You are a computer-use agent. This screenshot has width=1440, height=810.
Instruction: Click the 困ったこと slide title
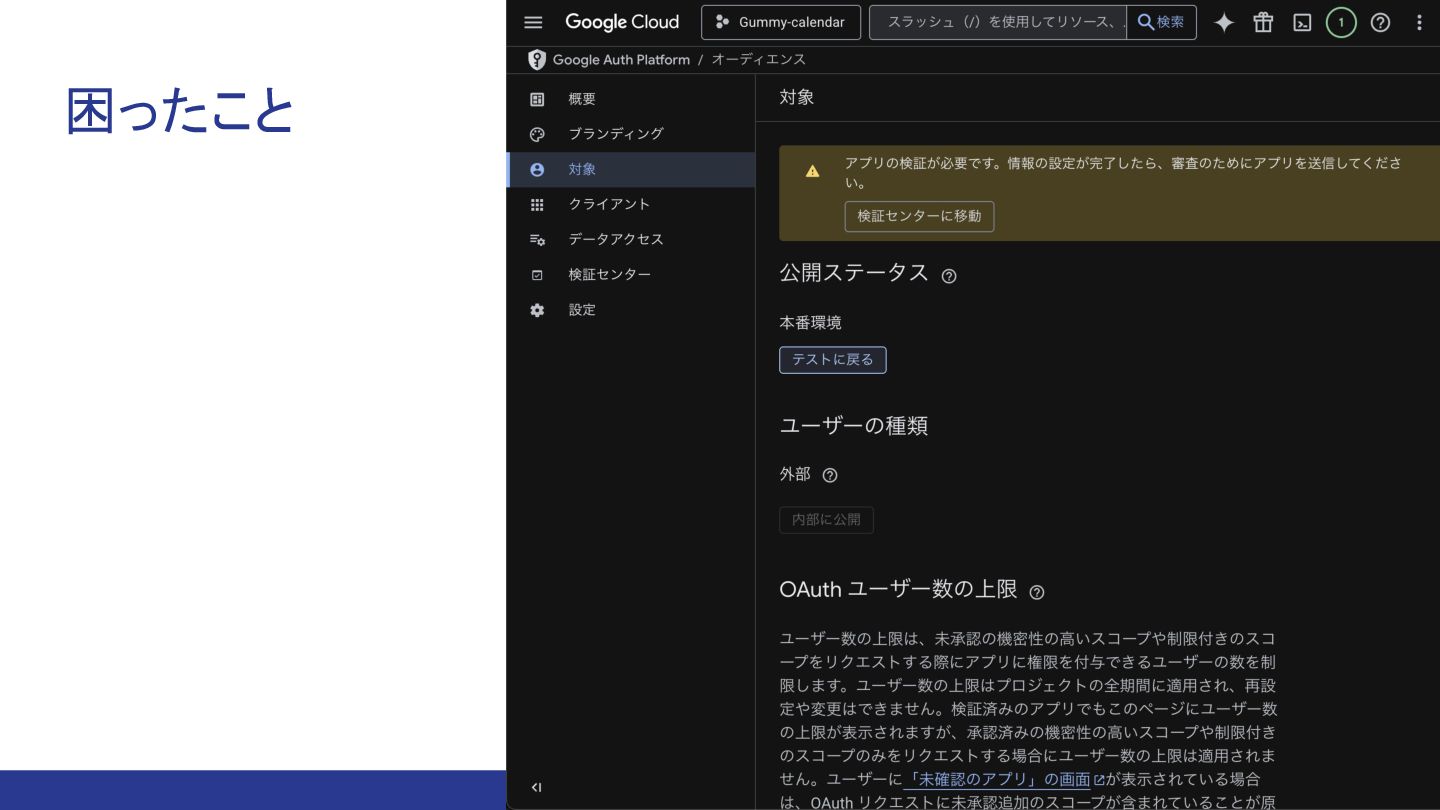click(x=180, y=111)
